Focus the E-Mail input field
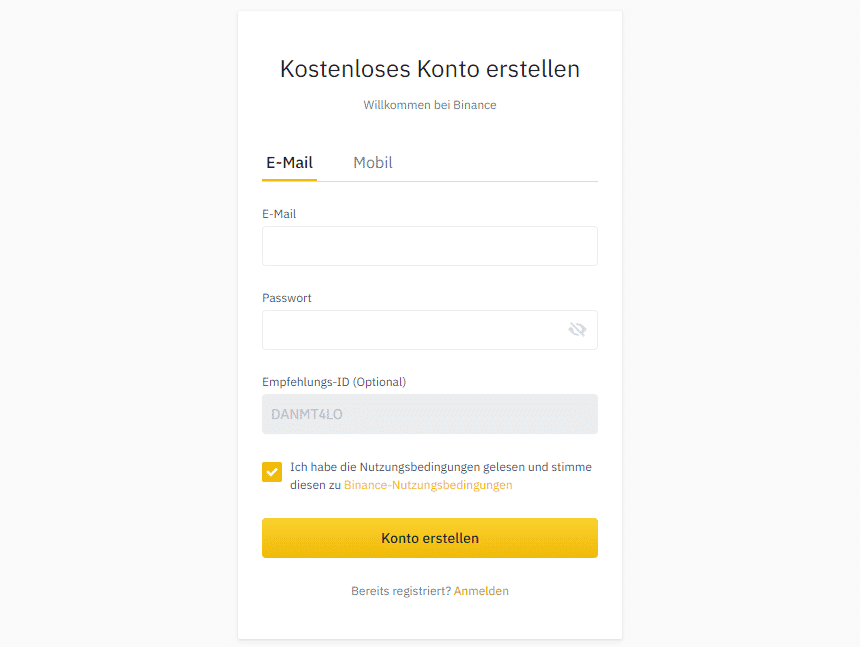The width and height of the screenshot is (860, 647). 429,246
